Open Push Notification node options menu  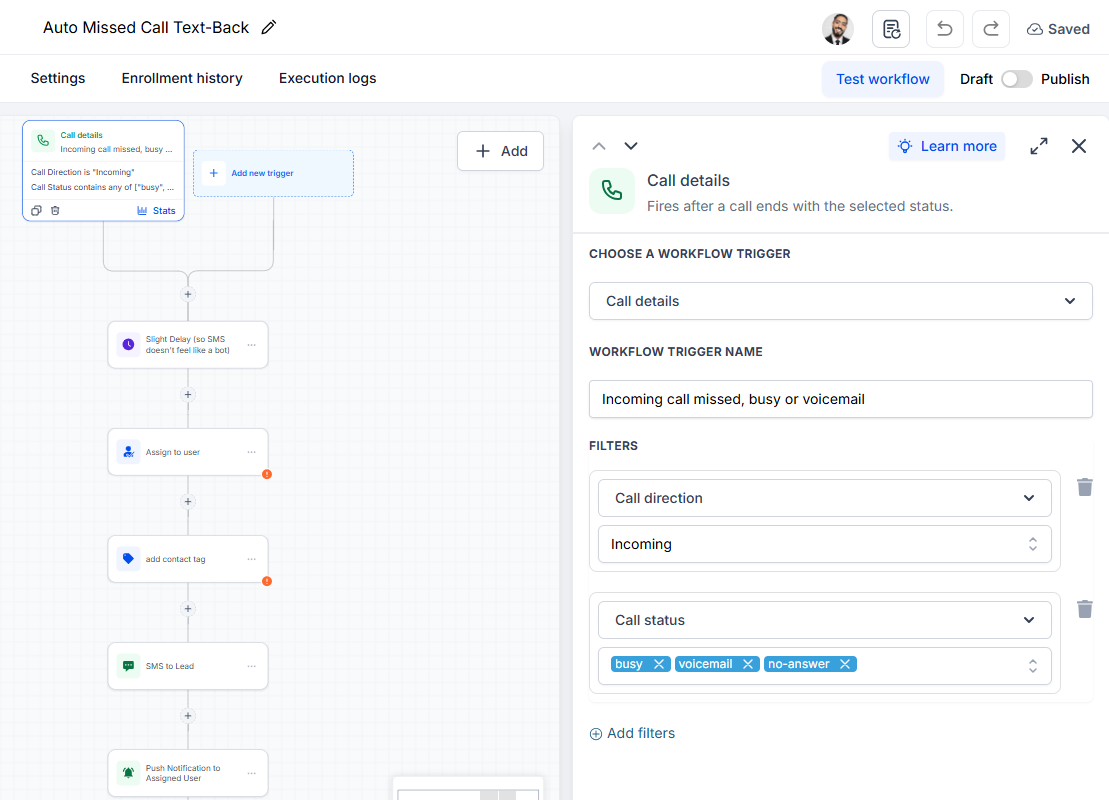click(x=252, y=773)
